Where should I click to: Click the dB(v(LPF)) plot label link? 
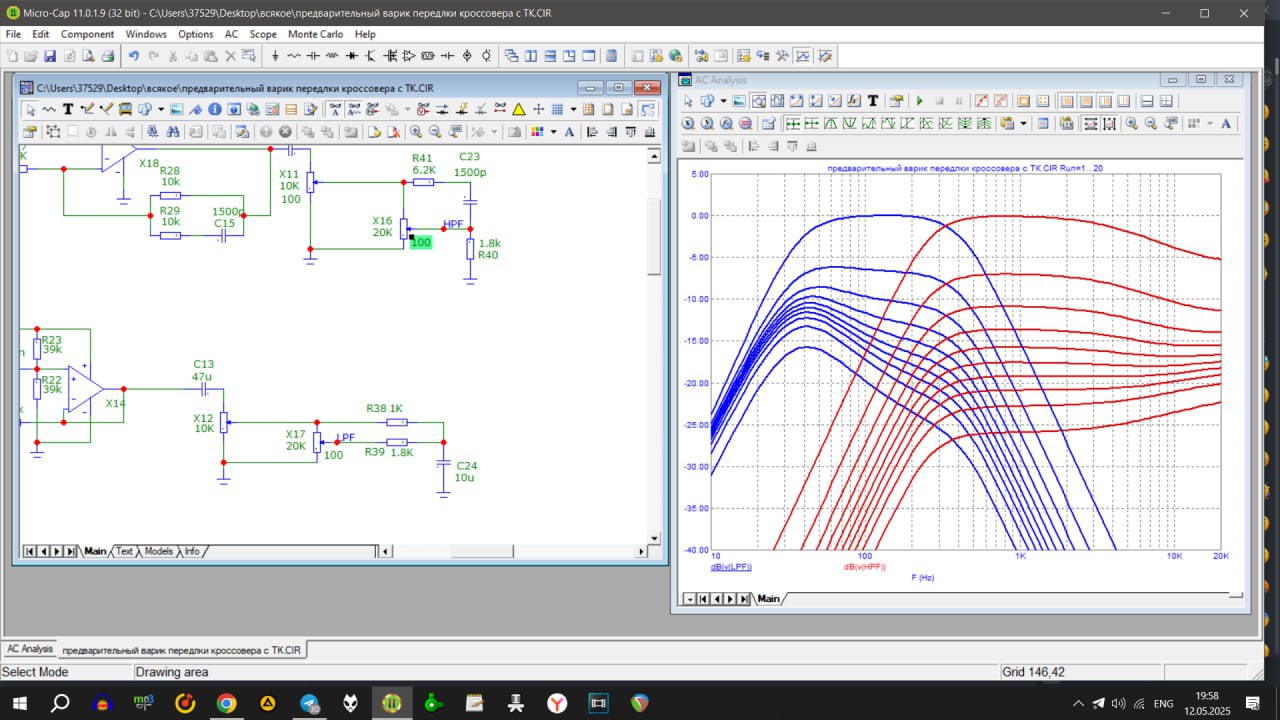[x=731, y=567]
